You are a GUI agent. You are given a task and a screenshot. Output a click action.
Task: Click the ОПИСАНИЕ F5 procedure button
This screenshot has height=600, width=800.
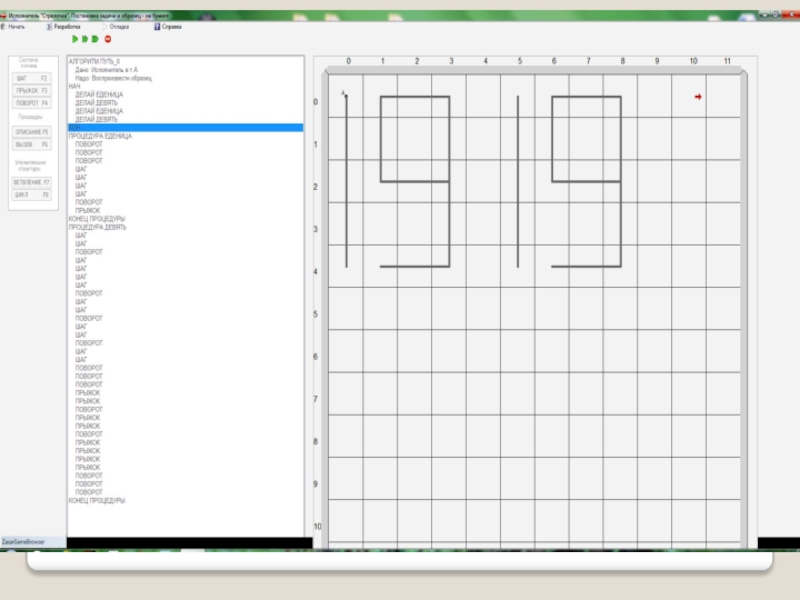31,131
